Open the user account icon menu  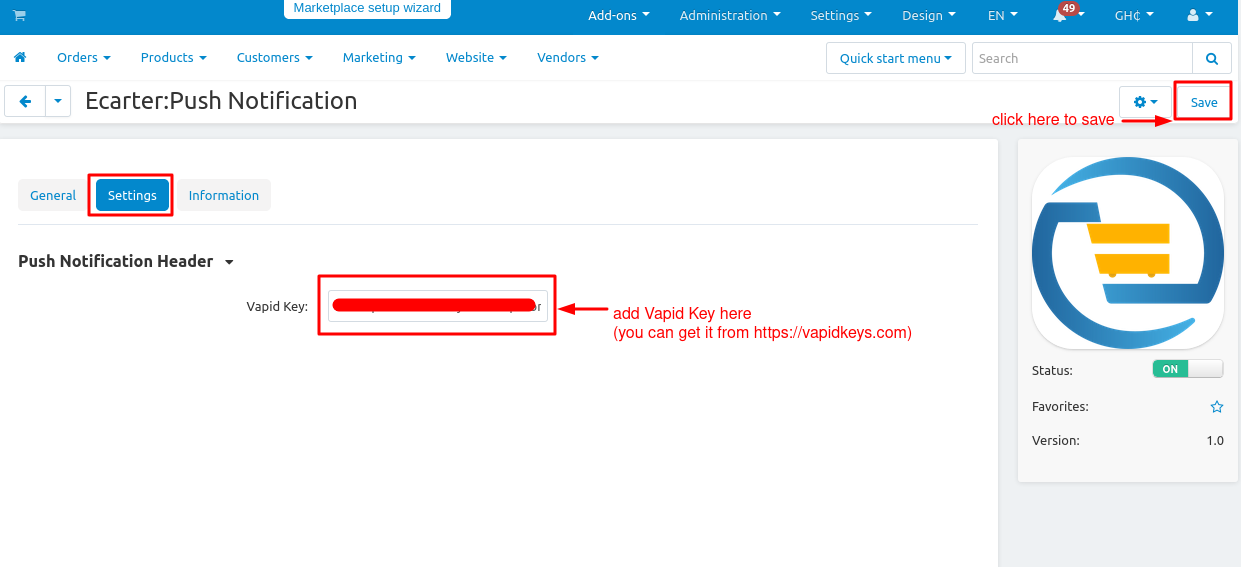point(1199,16)
